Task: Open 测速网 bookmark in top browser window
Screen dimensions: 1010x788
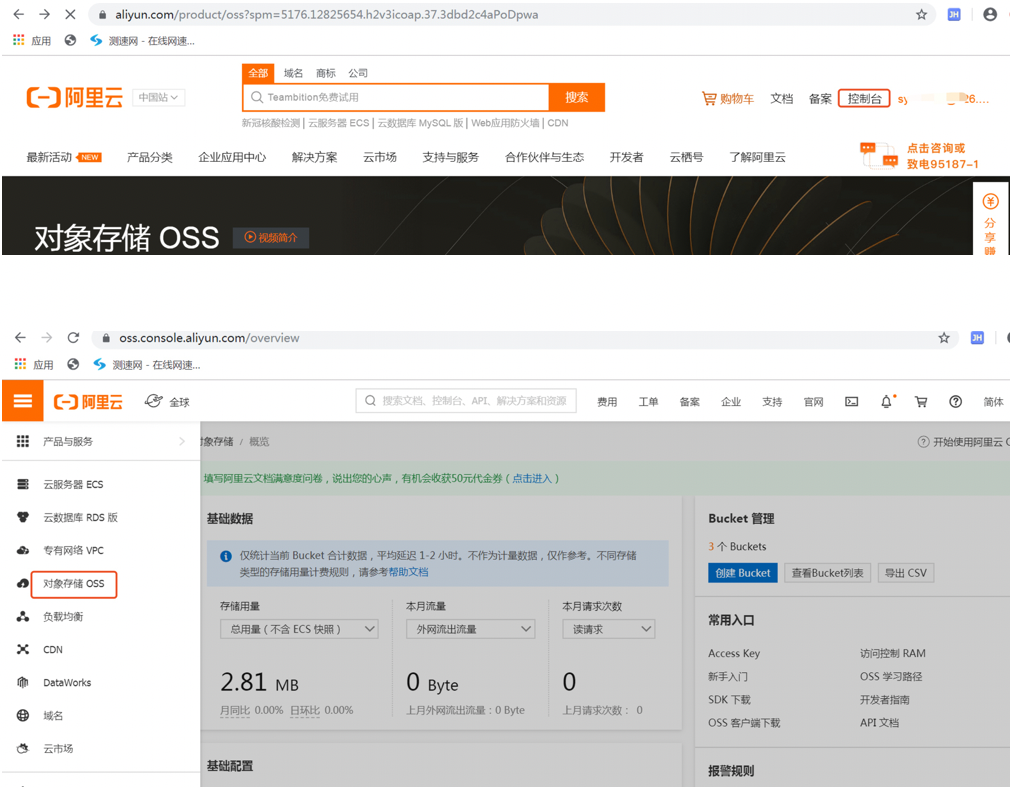Action: tap(142, 41)
